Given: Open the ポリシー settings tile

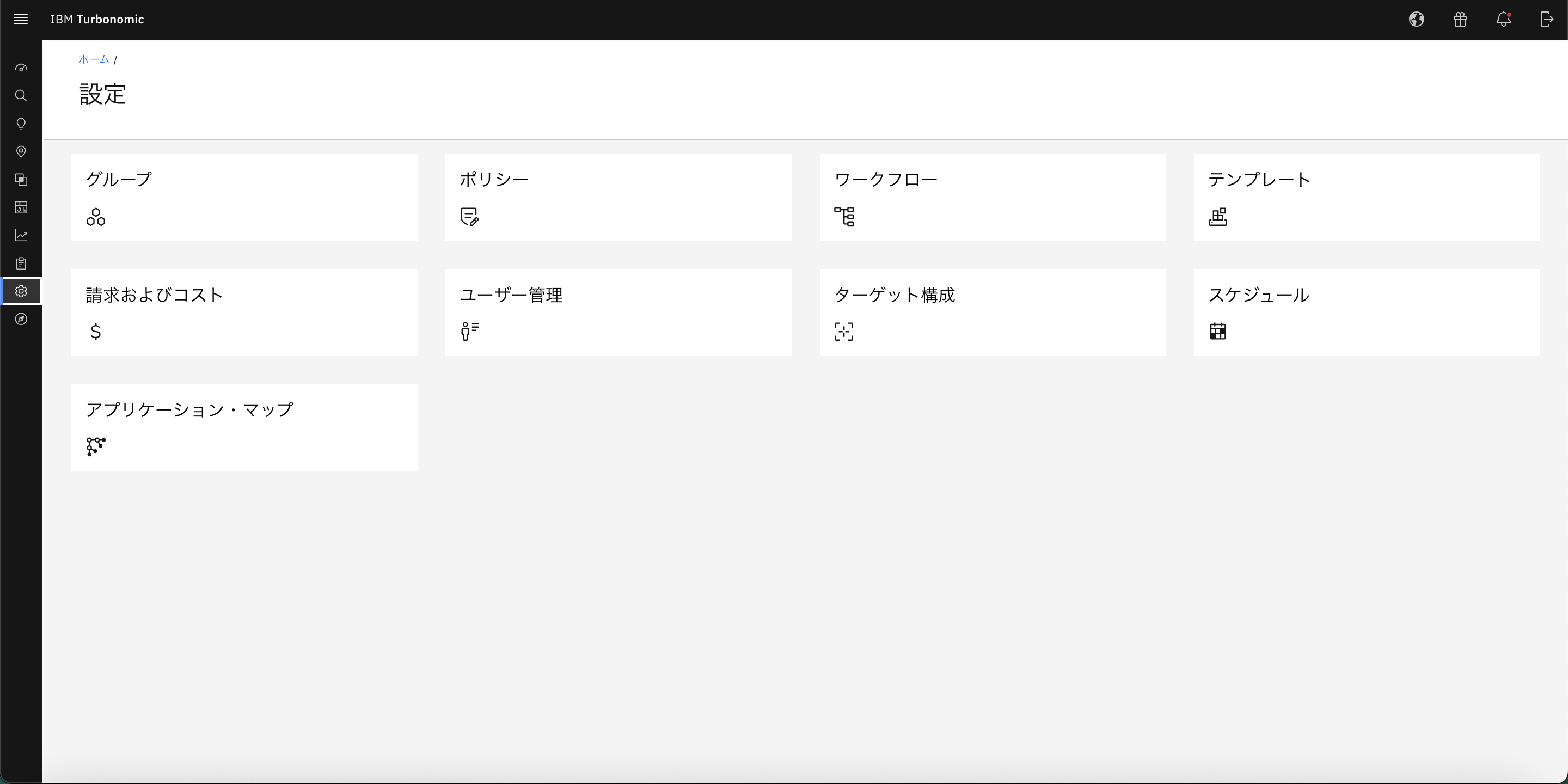Looking at the screenshot, I should [618, 197].
